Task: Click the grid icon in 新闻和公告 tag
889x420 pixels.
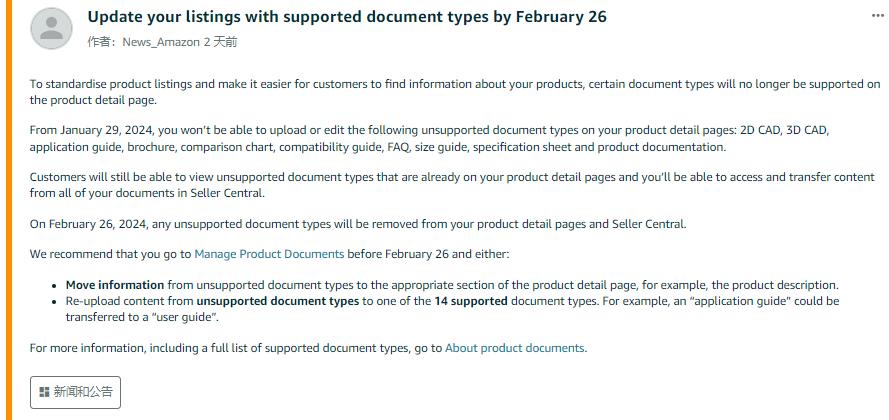Action: click(x=44, y=392)
